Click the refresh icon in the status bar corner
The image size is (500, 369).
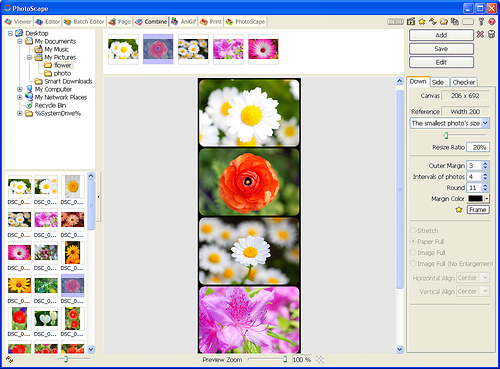coord(9,359)
